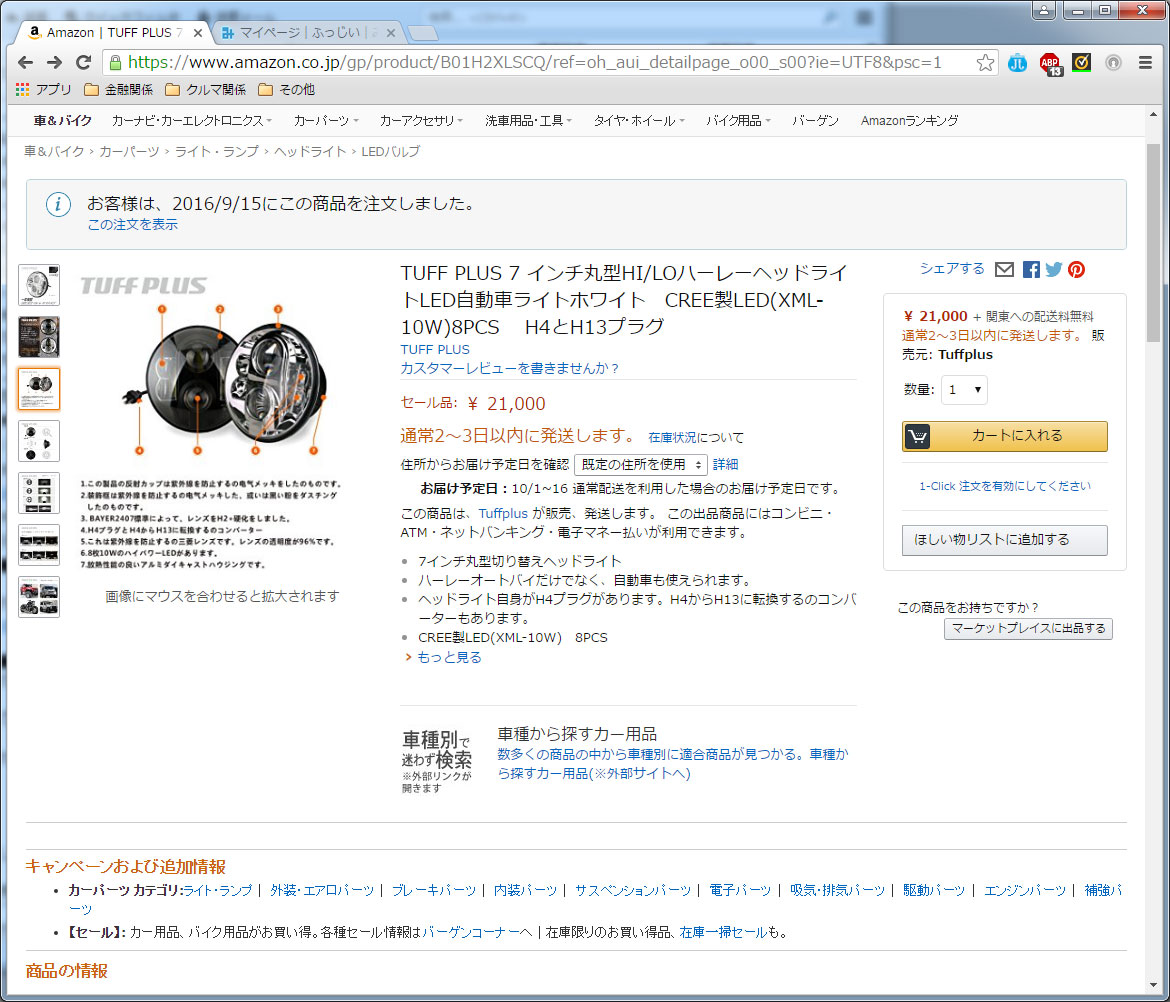This screenshot has width=1170, height=1002.
Task: Open a new browser tab
Action: (422, 33)
